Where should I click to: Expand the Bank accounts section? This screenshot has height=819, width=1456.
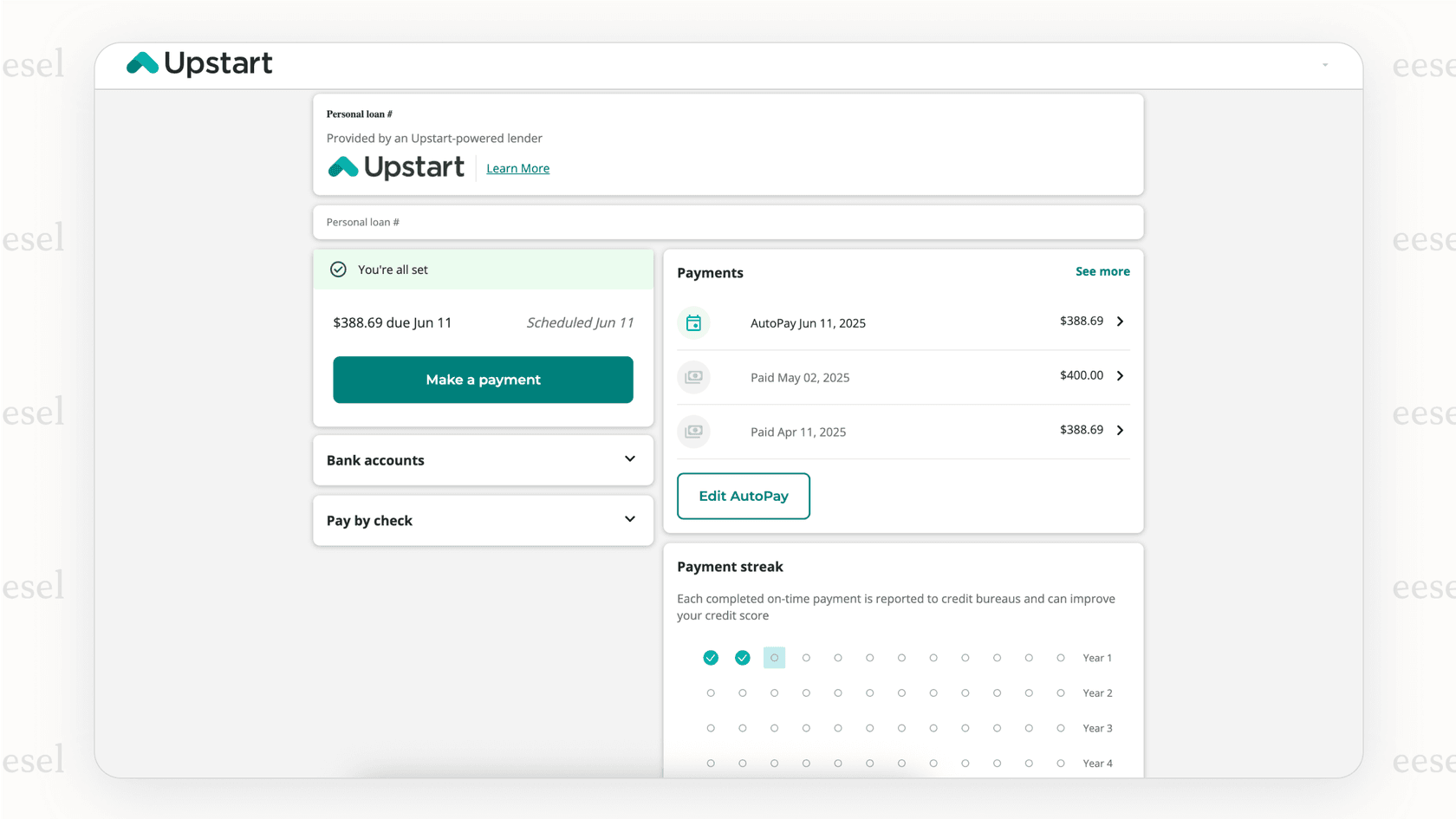pyautogui.click(x=629, y=459)
